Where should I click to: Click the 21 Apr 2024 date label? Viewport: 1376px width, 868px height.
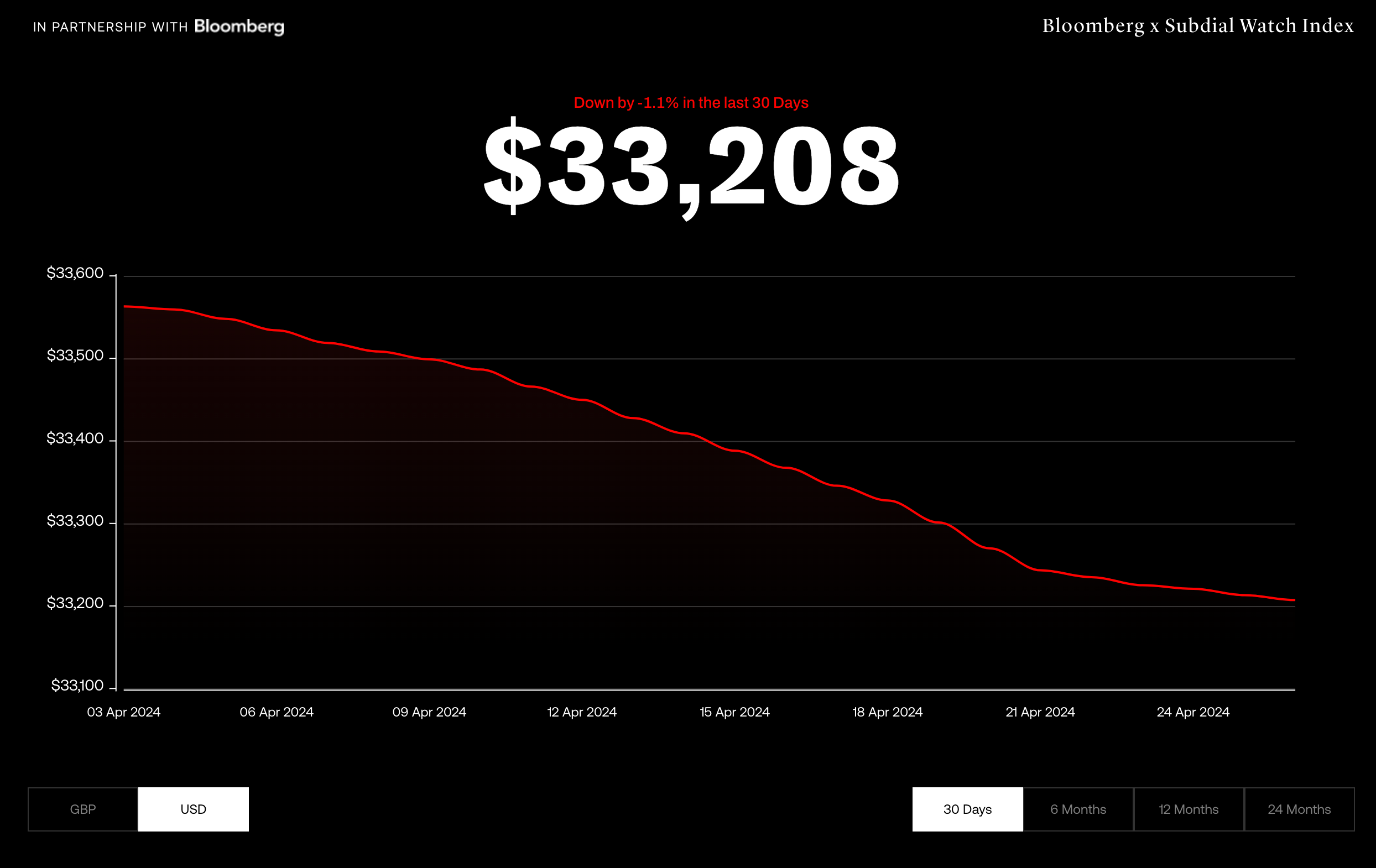[x=1040, y=712]
